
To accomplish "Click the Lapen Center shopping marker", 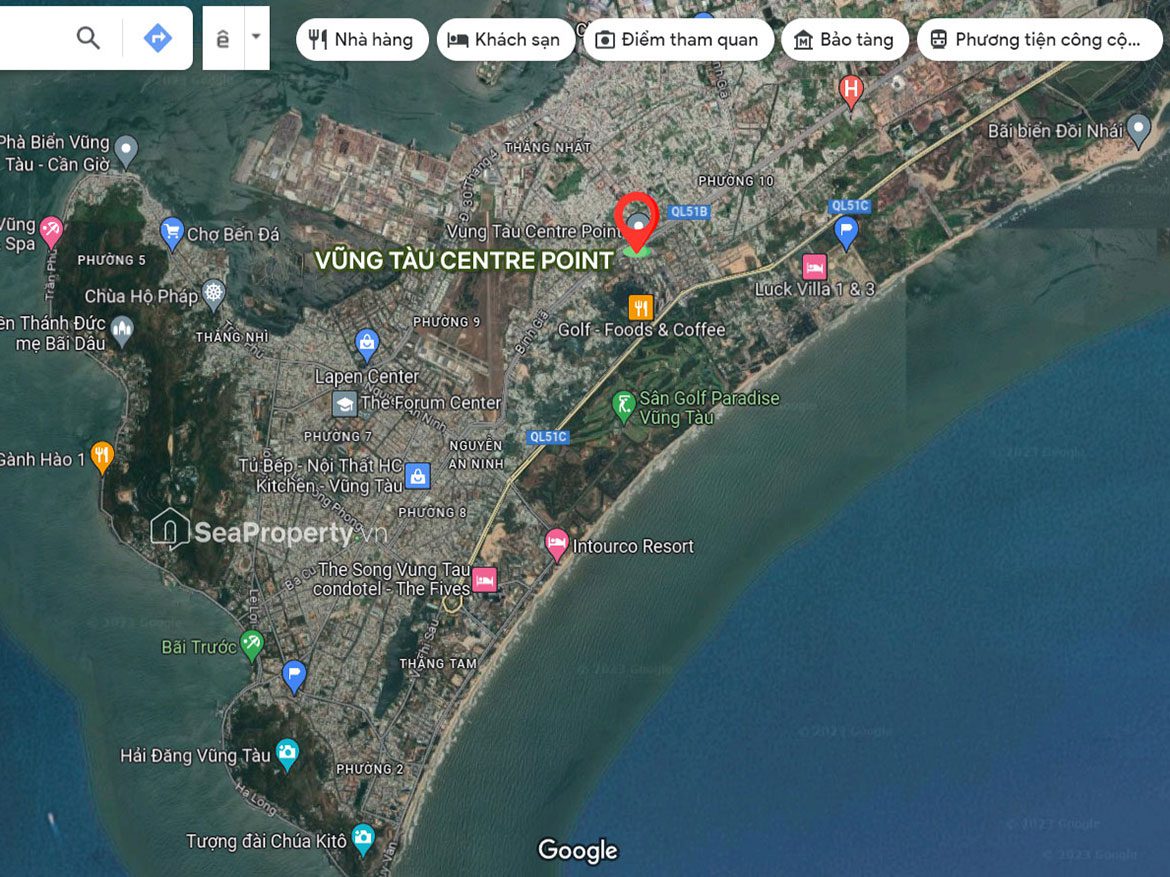I will pos(367,346).
